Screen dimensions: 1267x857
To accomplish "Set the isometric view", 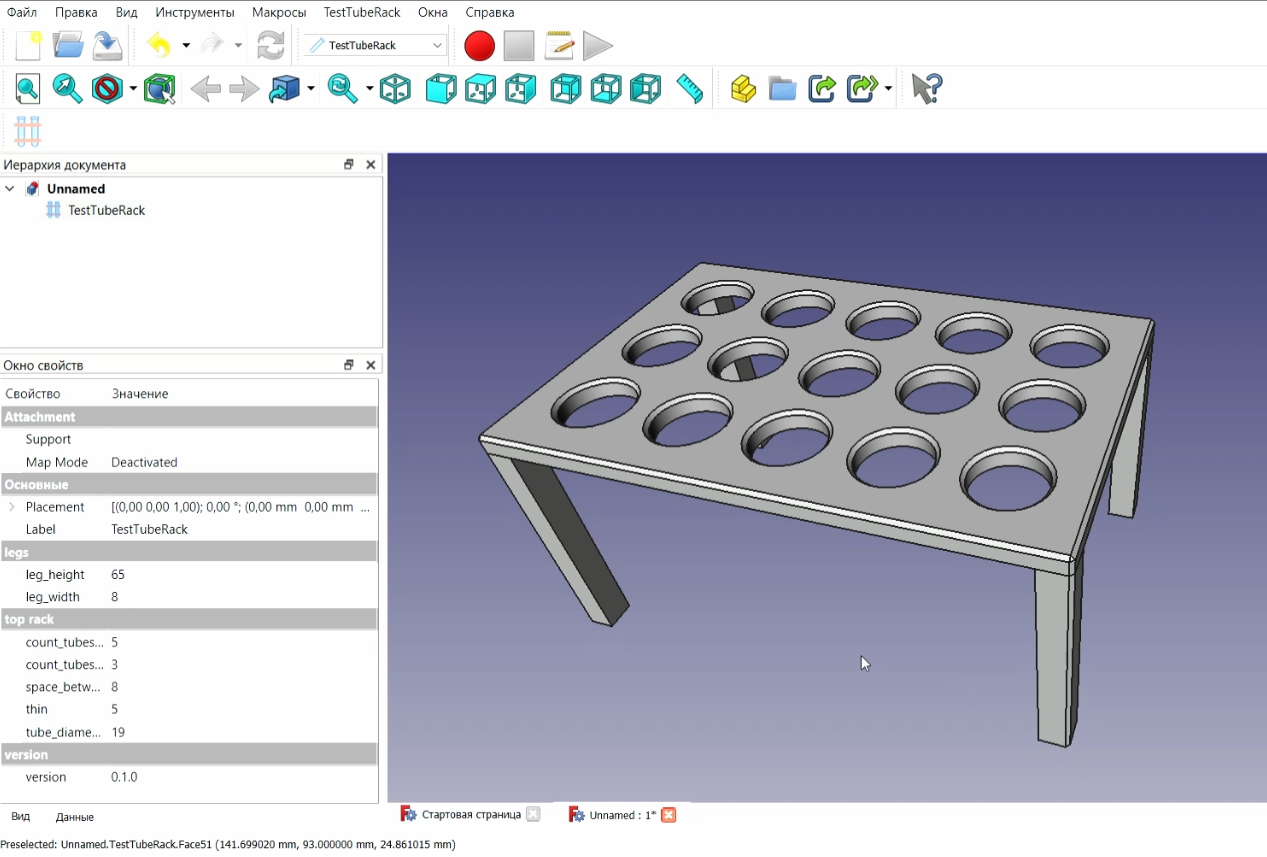I will point(395,89).
